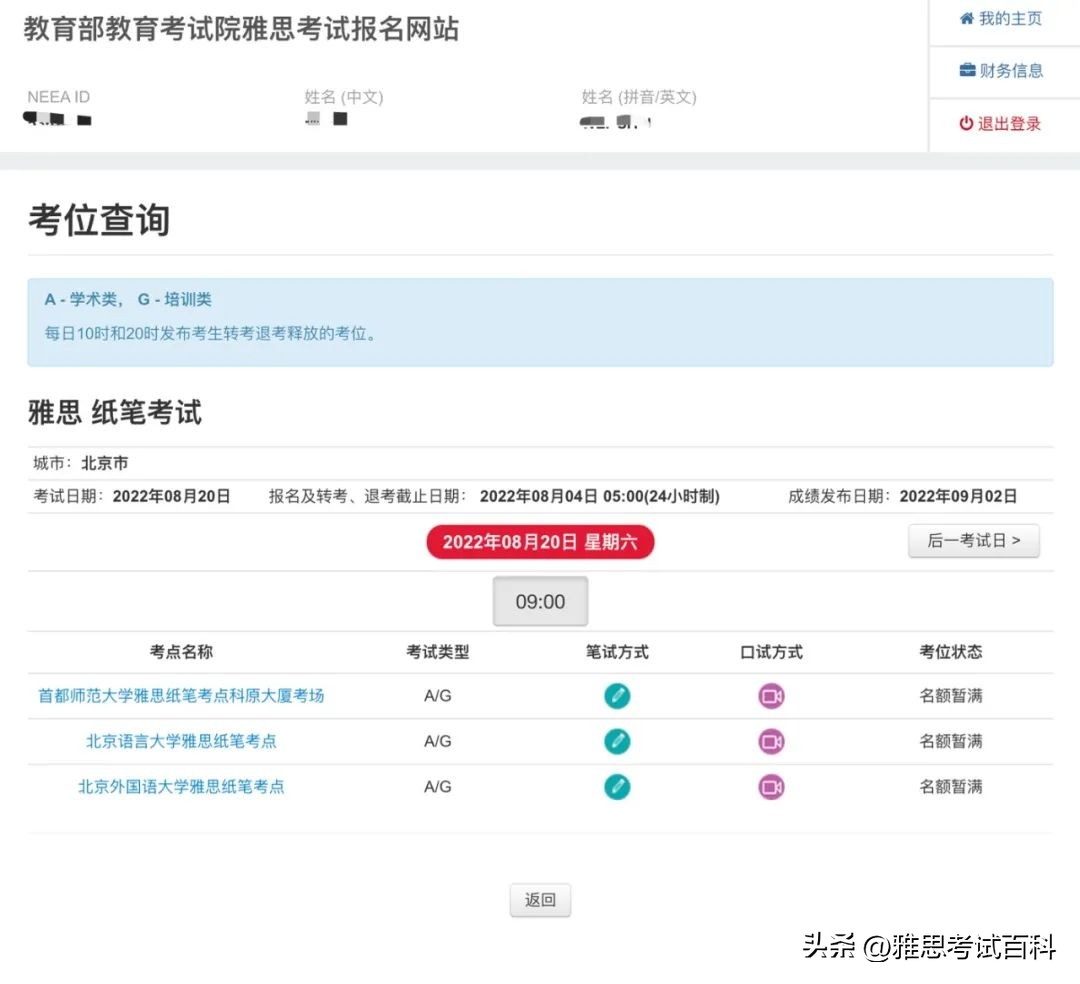Open 财务信息 from the sidebar
Image resolution: width=1080 pixels, height=984 pixels.
click(x=1014, y=70)
